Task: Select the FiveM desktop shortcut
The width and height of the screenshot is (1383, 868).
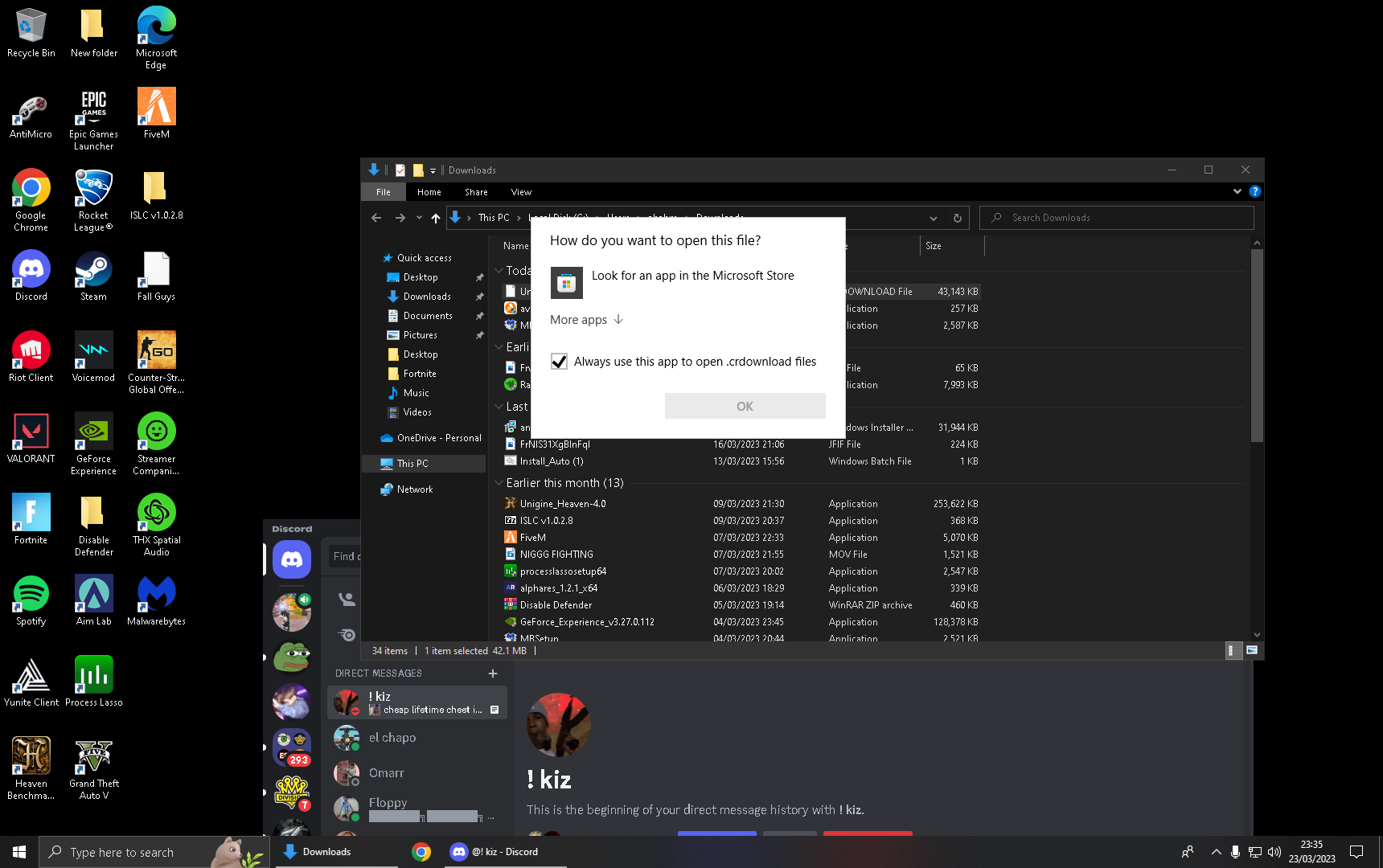Action: [156, 115]
